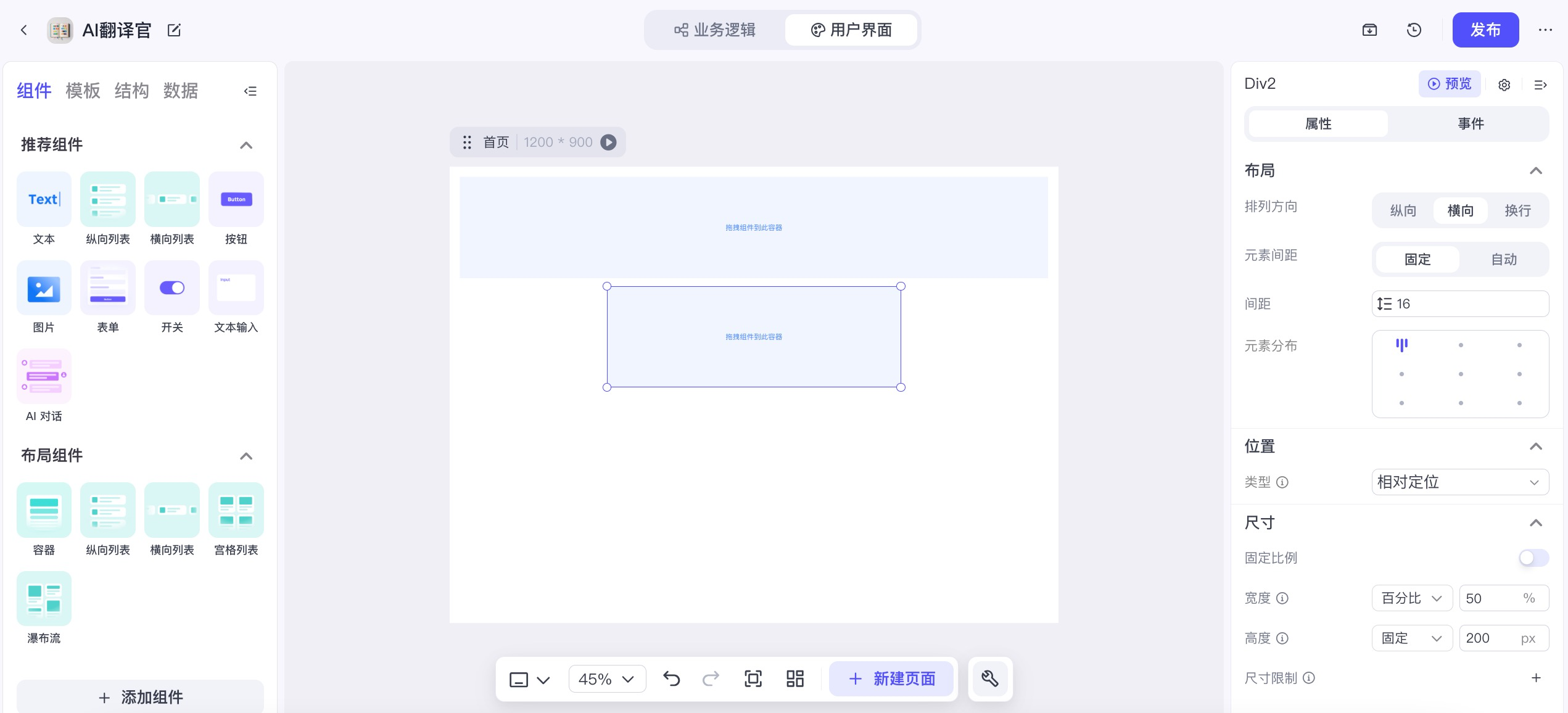Image resolution: width=1568 pixels, height=713 pixels.
Task: Open the zoom level dropdown
Action: [606, 678]
